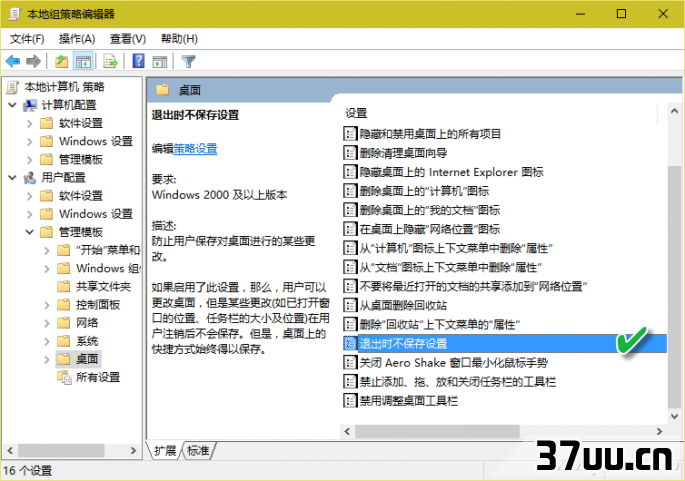
Task: Click the 设置 column header
Action: pos(356,113)
